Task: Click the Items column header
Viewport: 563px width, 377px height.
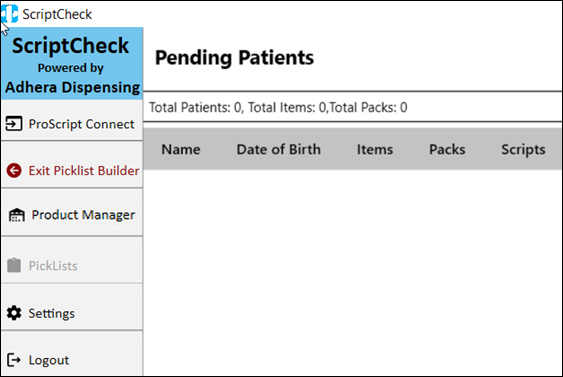Action: (x=375, y=149)
